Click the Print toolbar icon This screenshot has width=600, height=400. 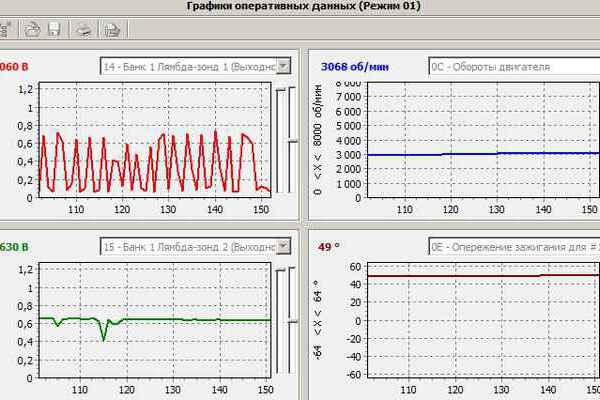(x=84, y=30)
